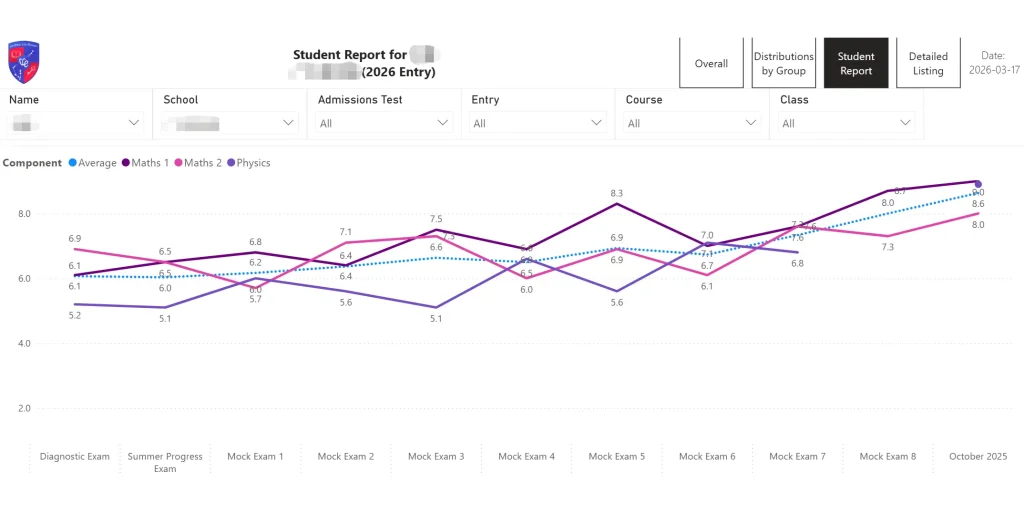The image size is (1024, 513).
Task: Open the Class filter dropdown
Action: pos(905,123)
